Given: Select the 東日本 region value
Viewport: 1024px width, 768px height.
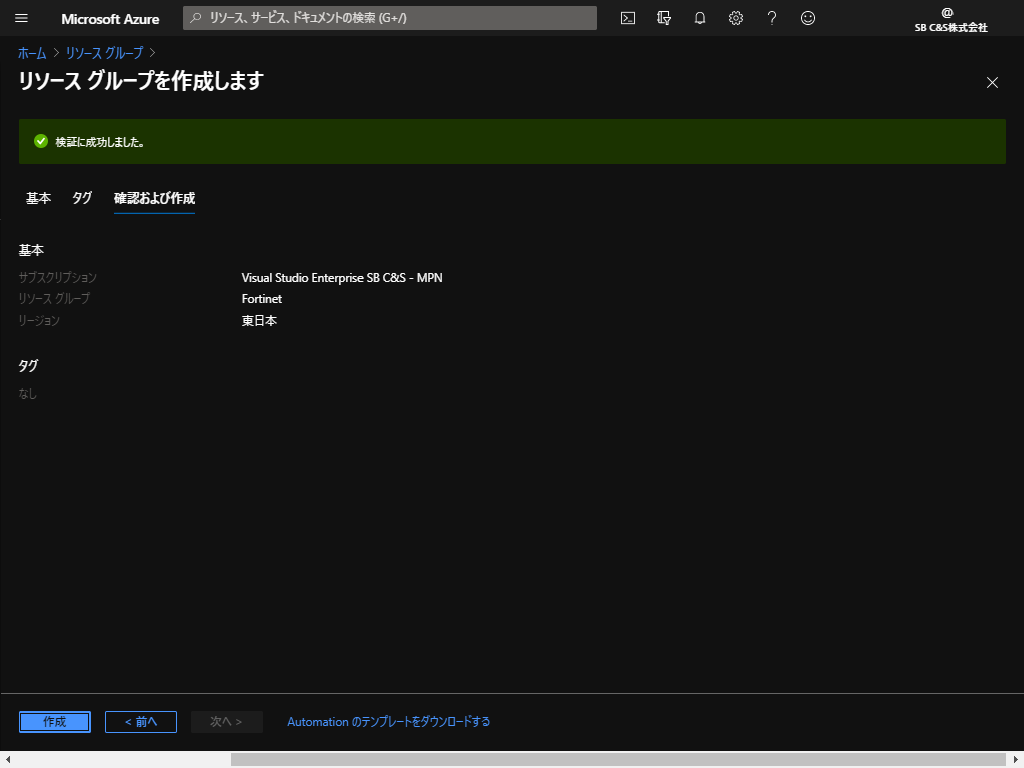Looking at the screenshot, I should (x=259, y=321).
